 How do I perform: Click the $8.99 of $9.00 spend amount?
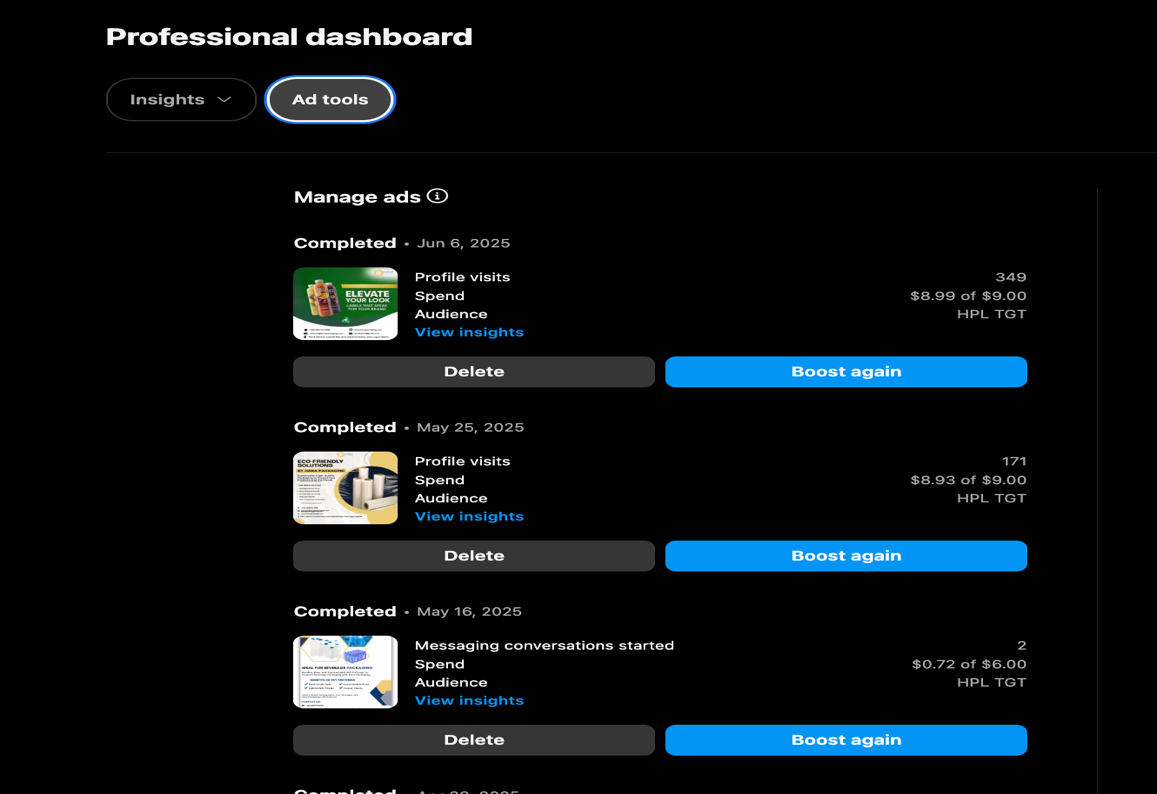(967, 295)
